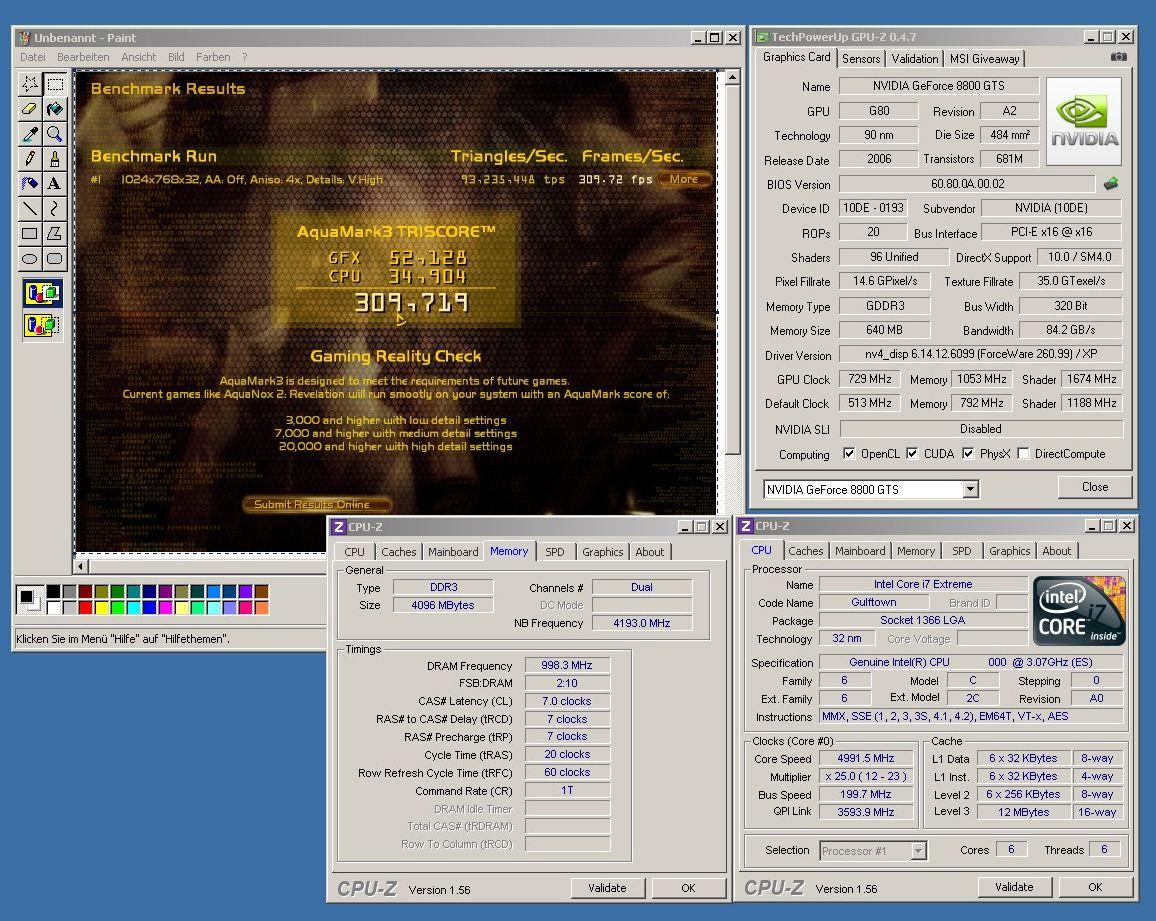The height and width of the screenshot is (921, 1156).
Task: Click the More button in the benchmark results
Action: click(x=683, y=179)
